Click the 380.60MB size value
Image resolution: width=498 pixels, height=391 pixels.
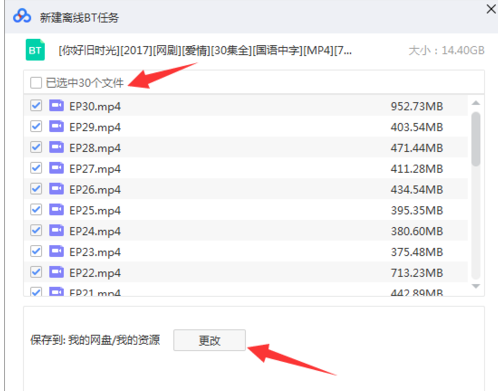[x=417, y=231]
